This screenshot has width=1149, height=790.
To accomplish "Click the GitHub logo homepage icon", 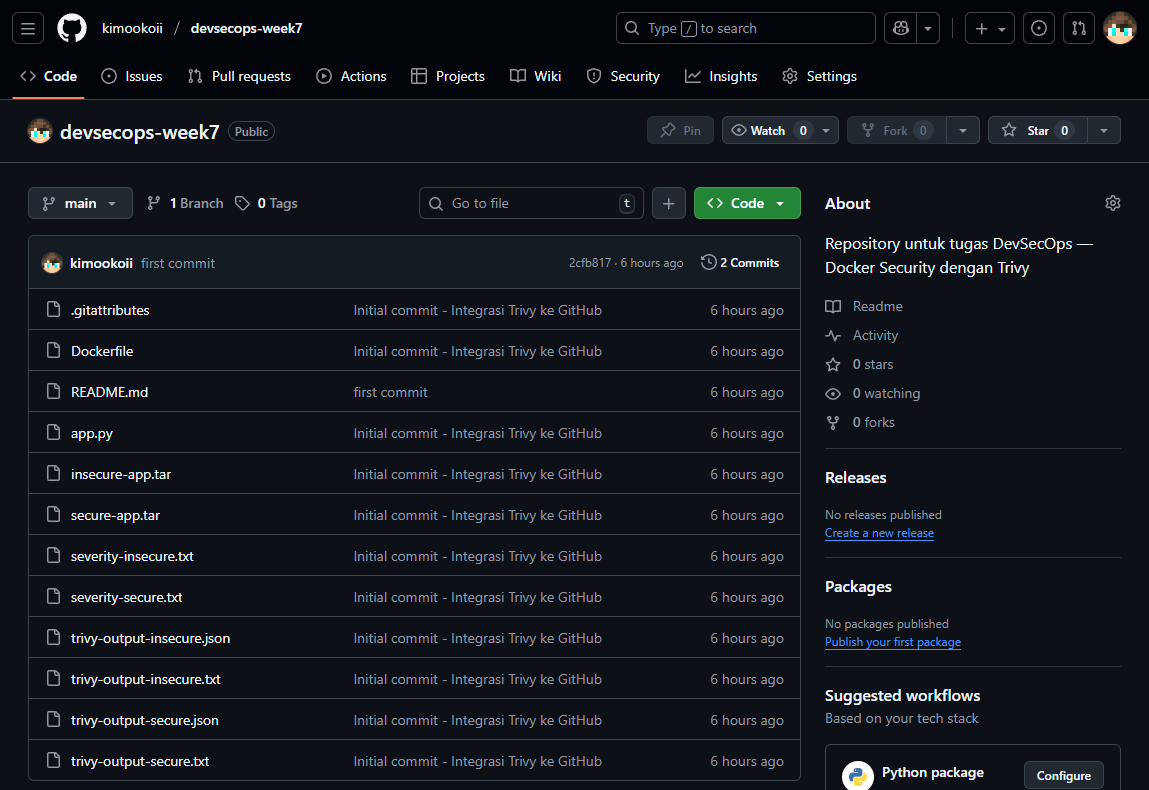I will click(72, 28).
